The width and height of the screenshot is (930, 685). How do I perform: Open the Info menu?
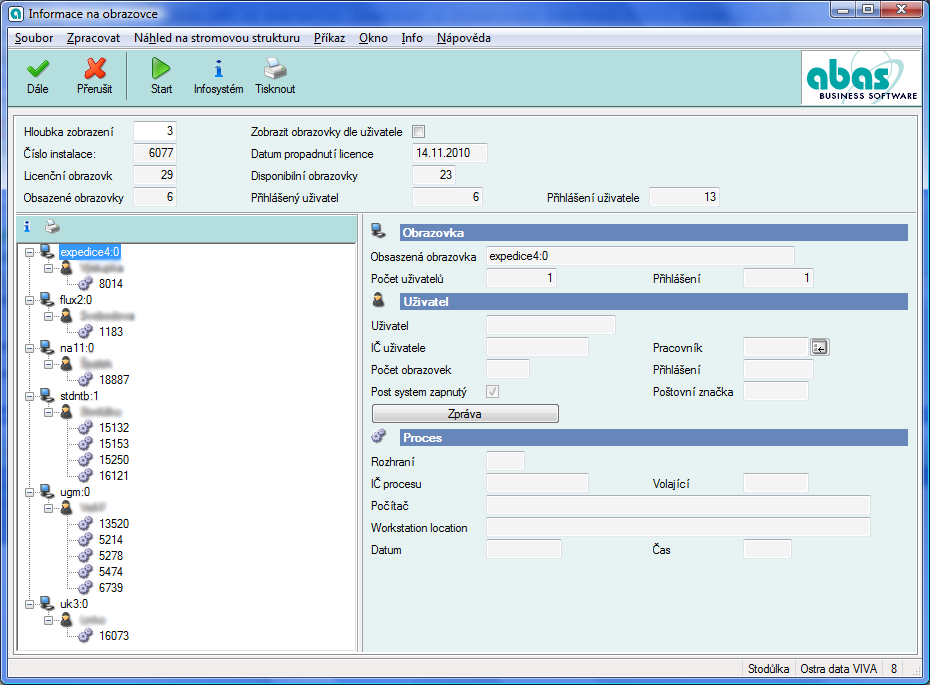[412, 38]
